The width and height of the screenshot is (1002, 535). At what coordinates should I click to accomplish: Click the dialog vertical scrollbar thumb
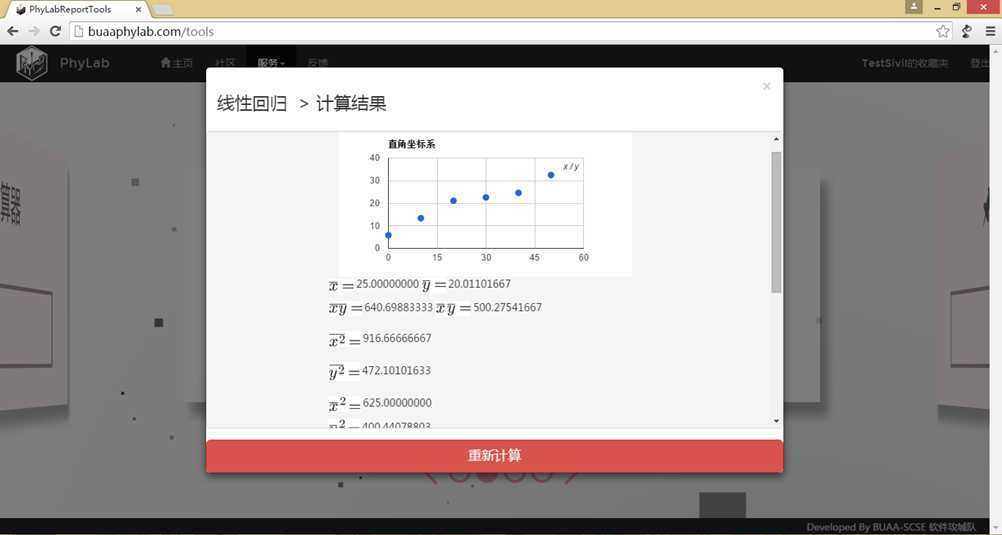pyautogui.click(x=776, y=222)
